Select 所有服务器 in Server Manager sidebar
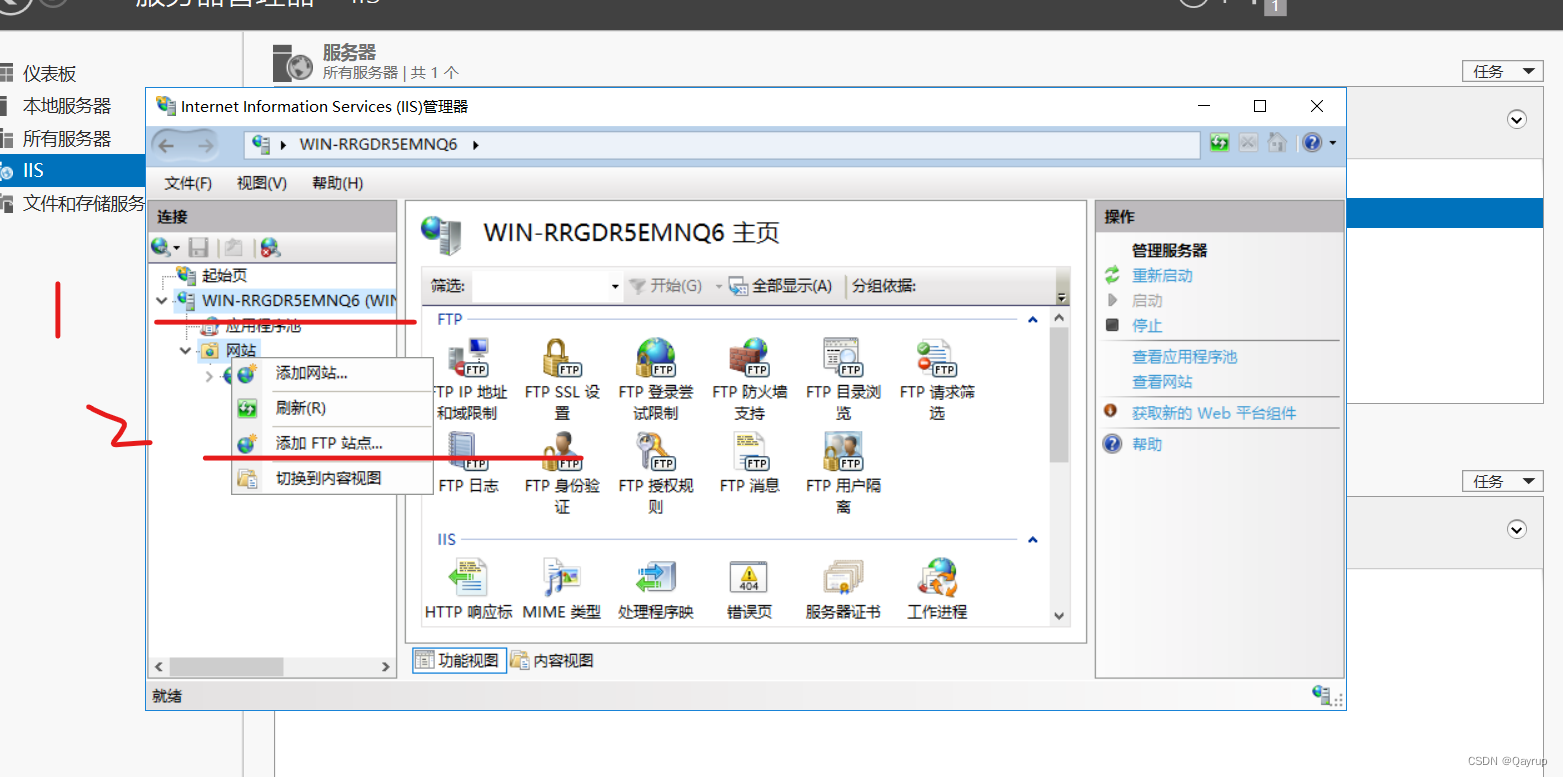Screen dimensions: 1563x777 pyautogui.click(x=67, y=138)
